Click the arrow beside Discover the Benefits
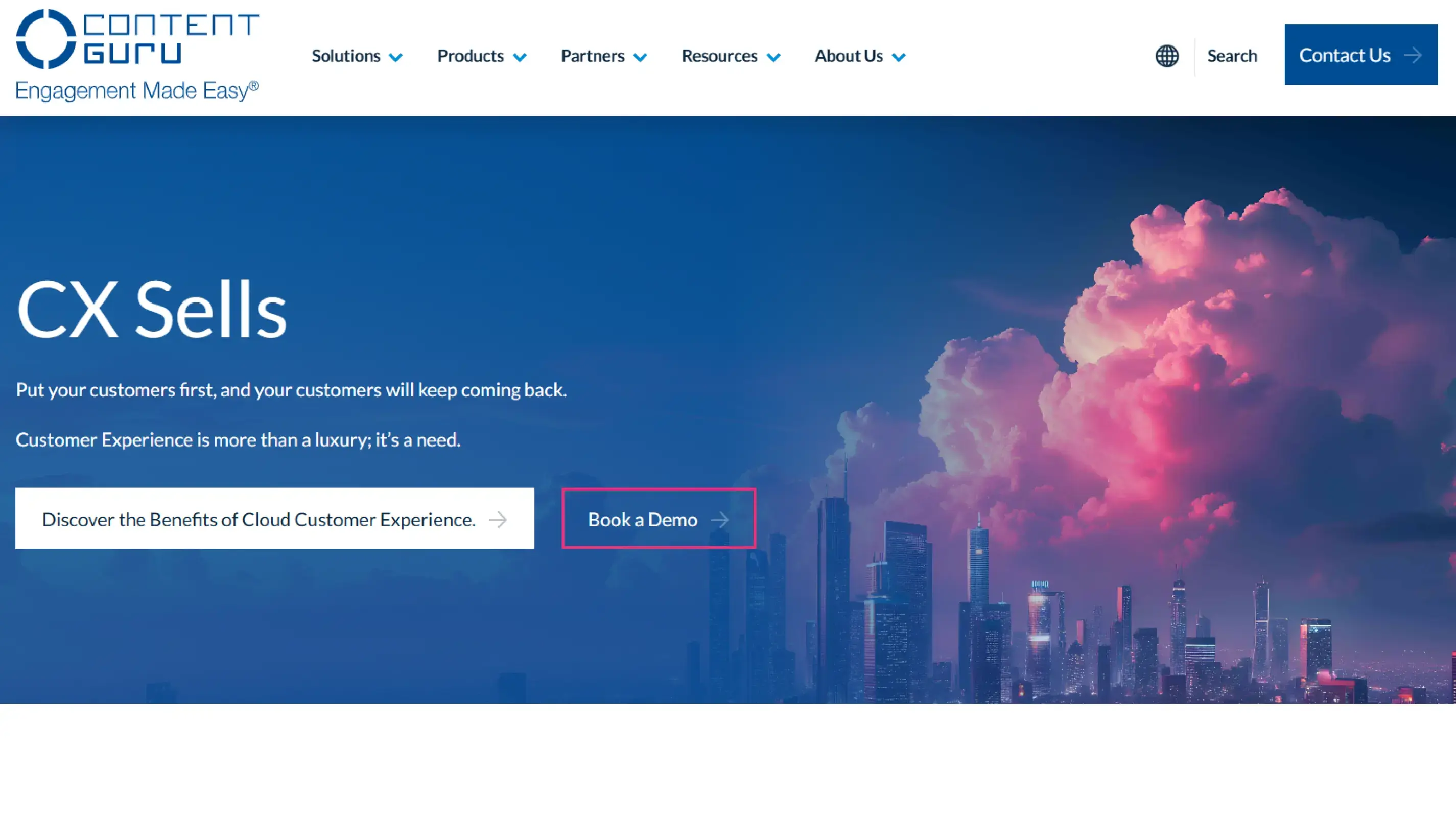This screenshot has width=1456, height=817. click(x=498, y=519)
